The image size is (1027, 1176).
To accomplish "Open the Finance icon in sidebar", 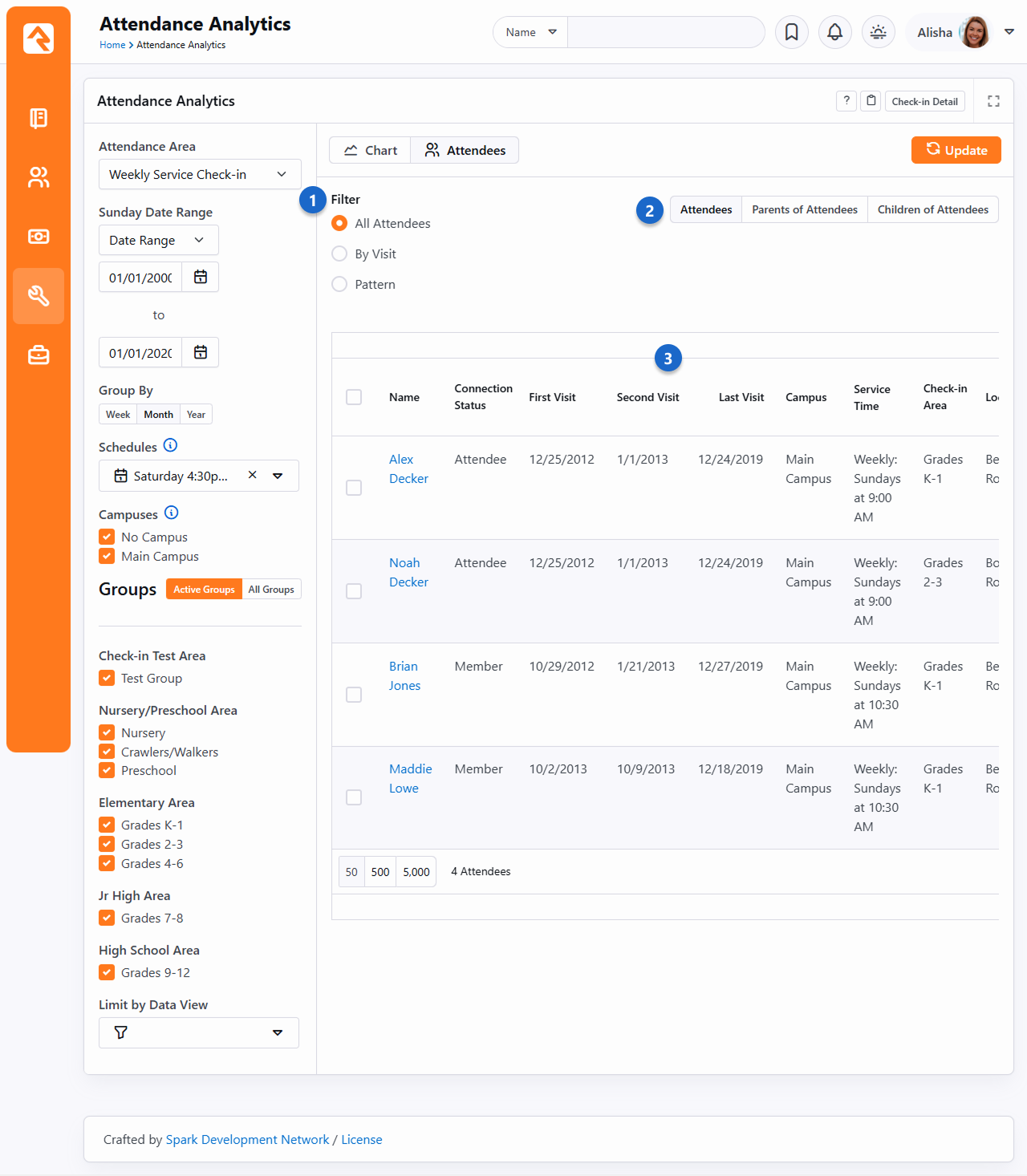I will tap(39, 237).
